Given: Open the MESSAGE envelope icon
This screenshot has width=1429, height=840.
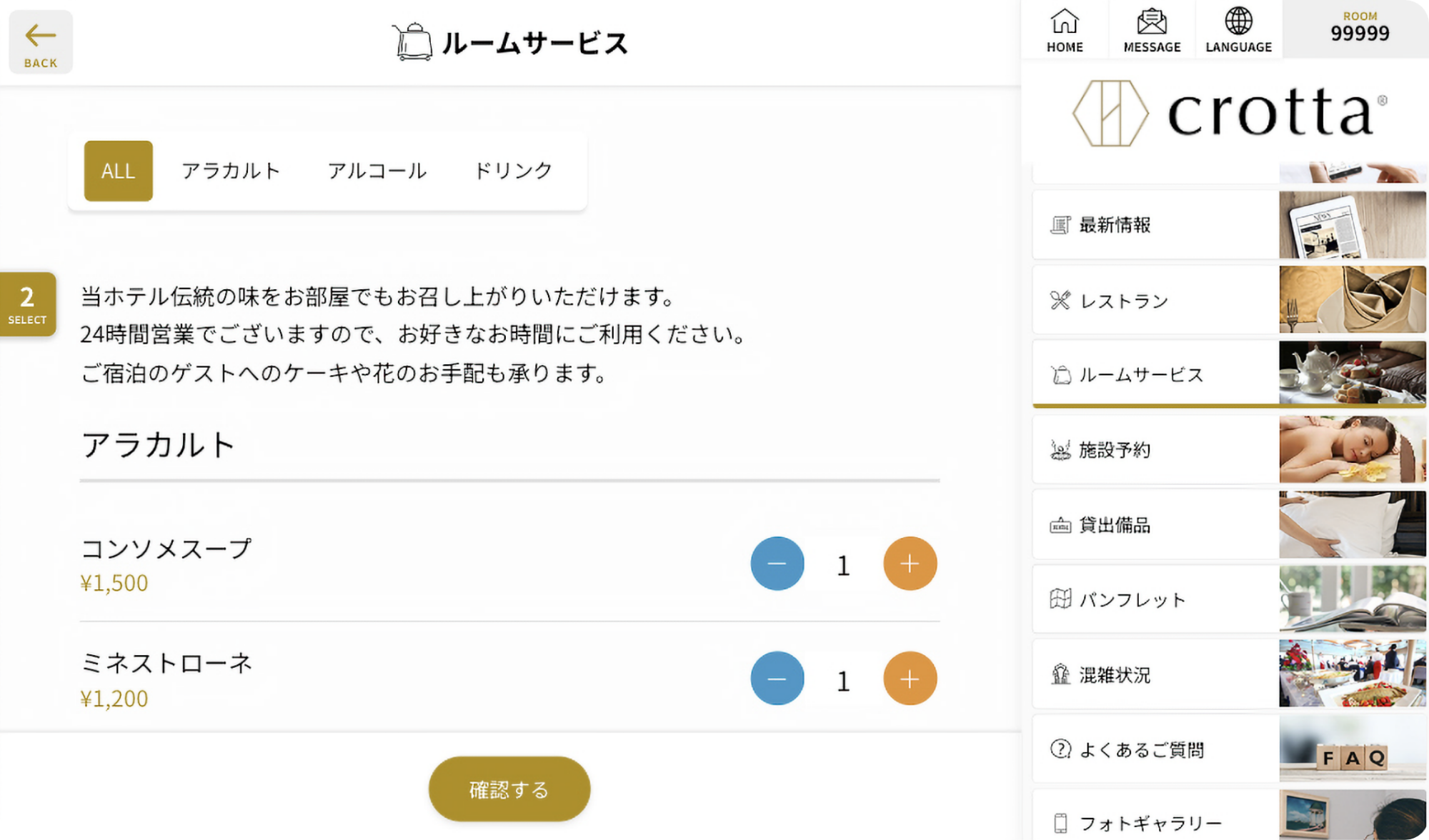Looking at the screenshot, I should click(x=1152, y=31).
